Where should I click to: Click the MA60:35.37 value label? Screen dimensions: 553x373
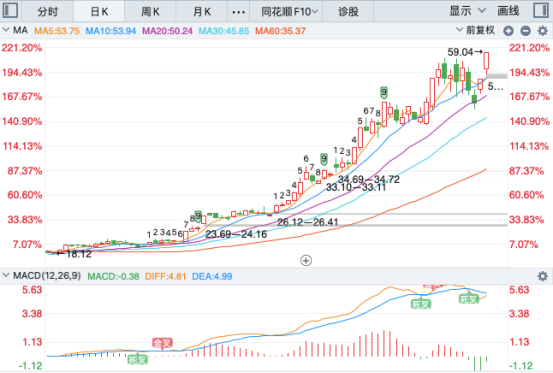280,31
